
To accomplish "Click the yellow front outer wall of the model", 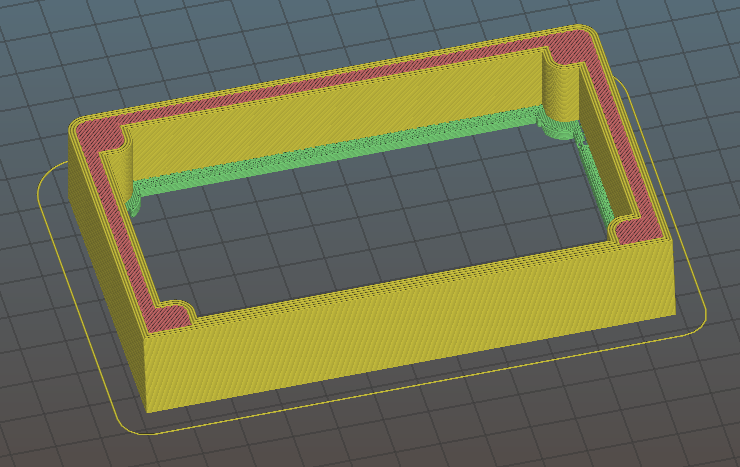I will click(x=410, y=326).
